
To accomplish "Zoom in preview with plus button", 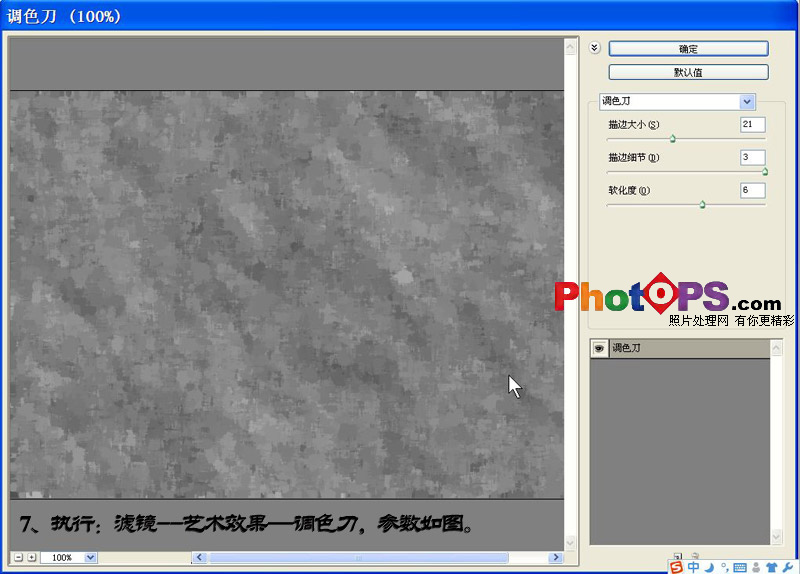I will pyautogui.click(x=32, y=557).
